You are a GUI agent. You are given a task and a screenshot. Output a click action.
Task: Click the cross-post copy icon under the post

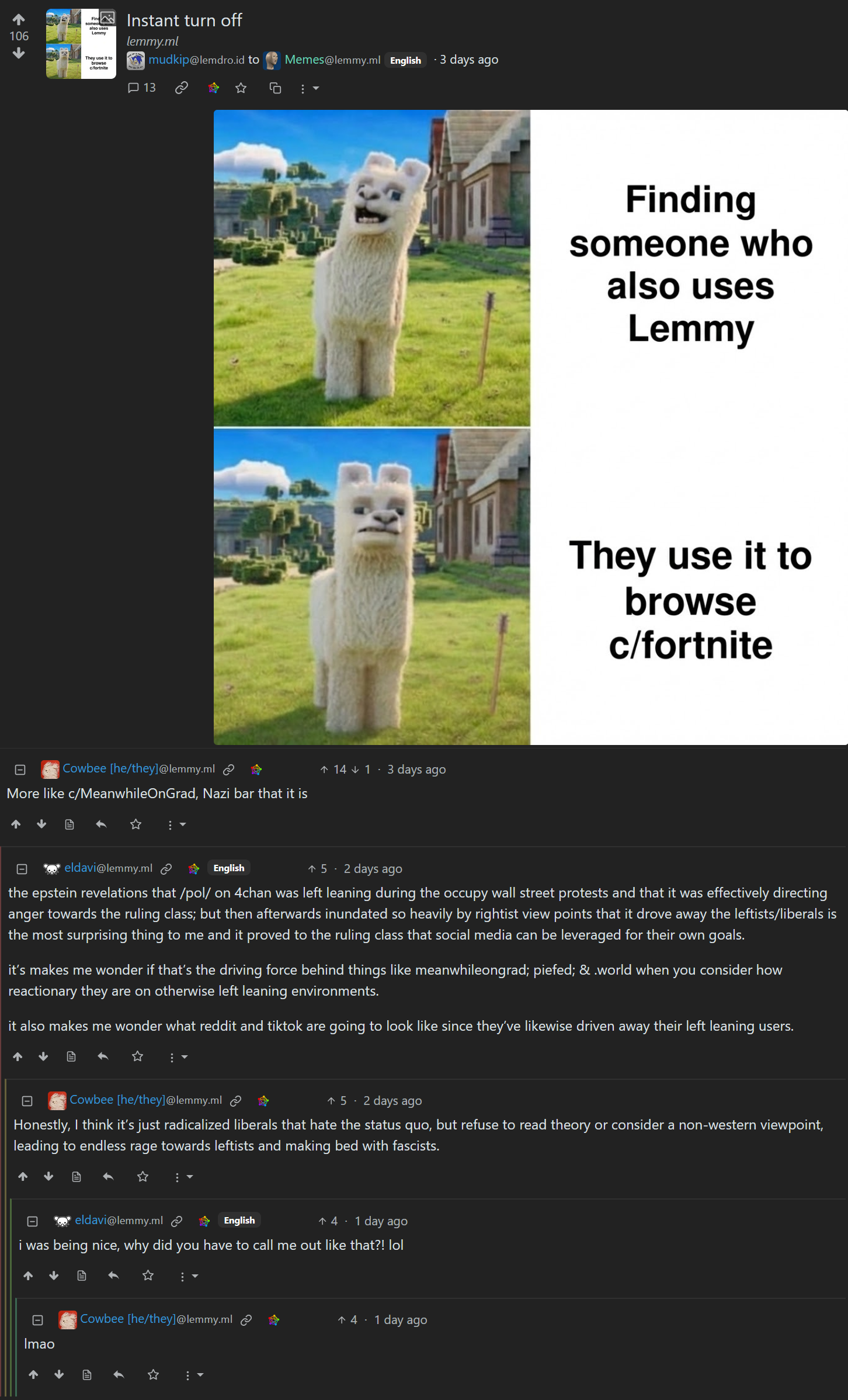tap(275, 88)
